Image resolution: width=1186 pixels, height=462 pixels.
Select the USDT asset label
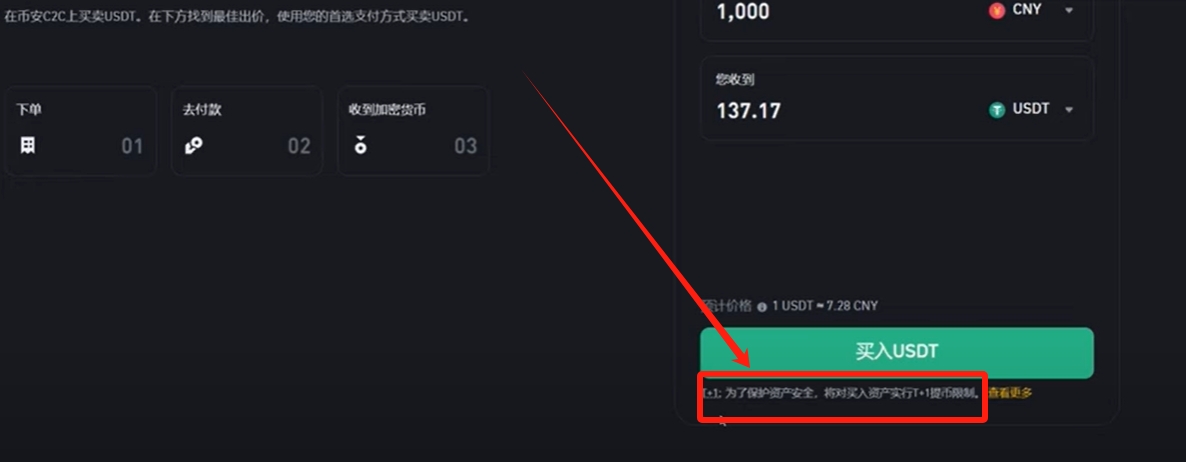(x=1031, y=109)
